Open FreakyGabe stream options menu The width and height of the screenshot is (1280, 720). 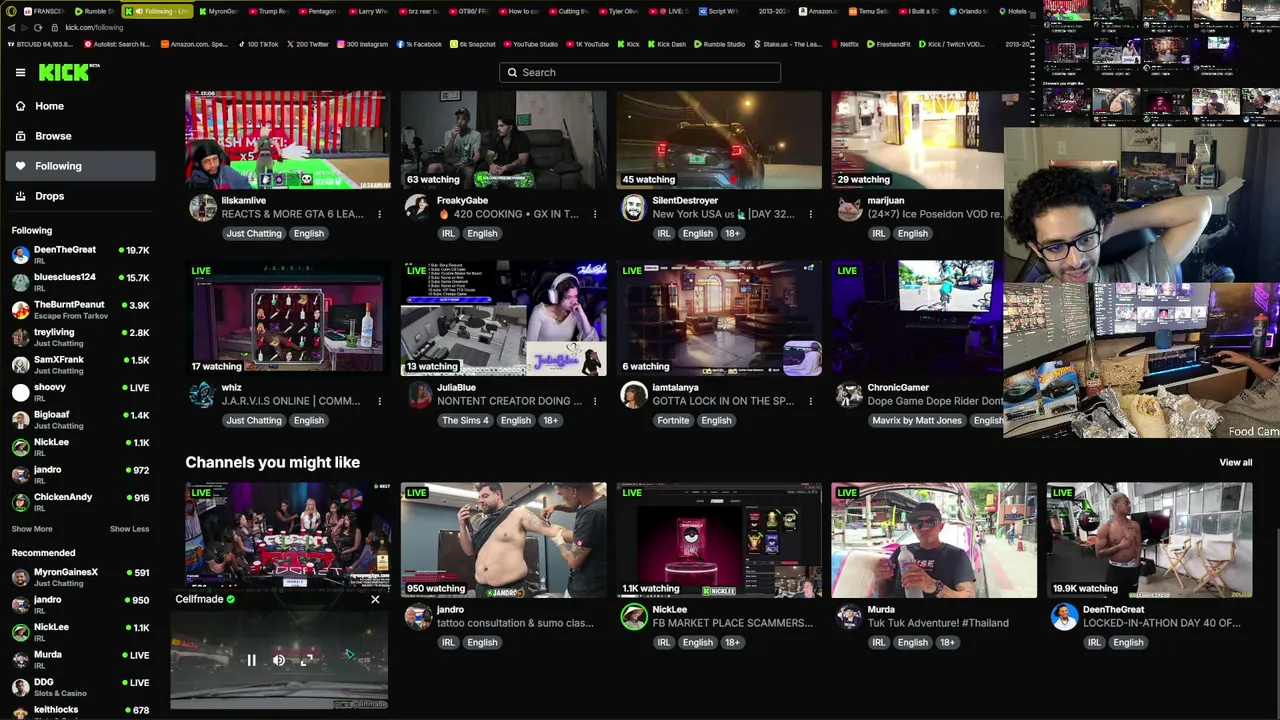click(x=595, y=214)
